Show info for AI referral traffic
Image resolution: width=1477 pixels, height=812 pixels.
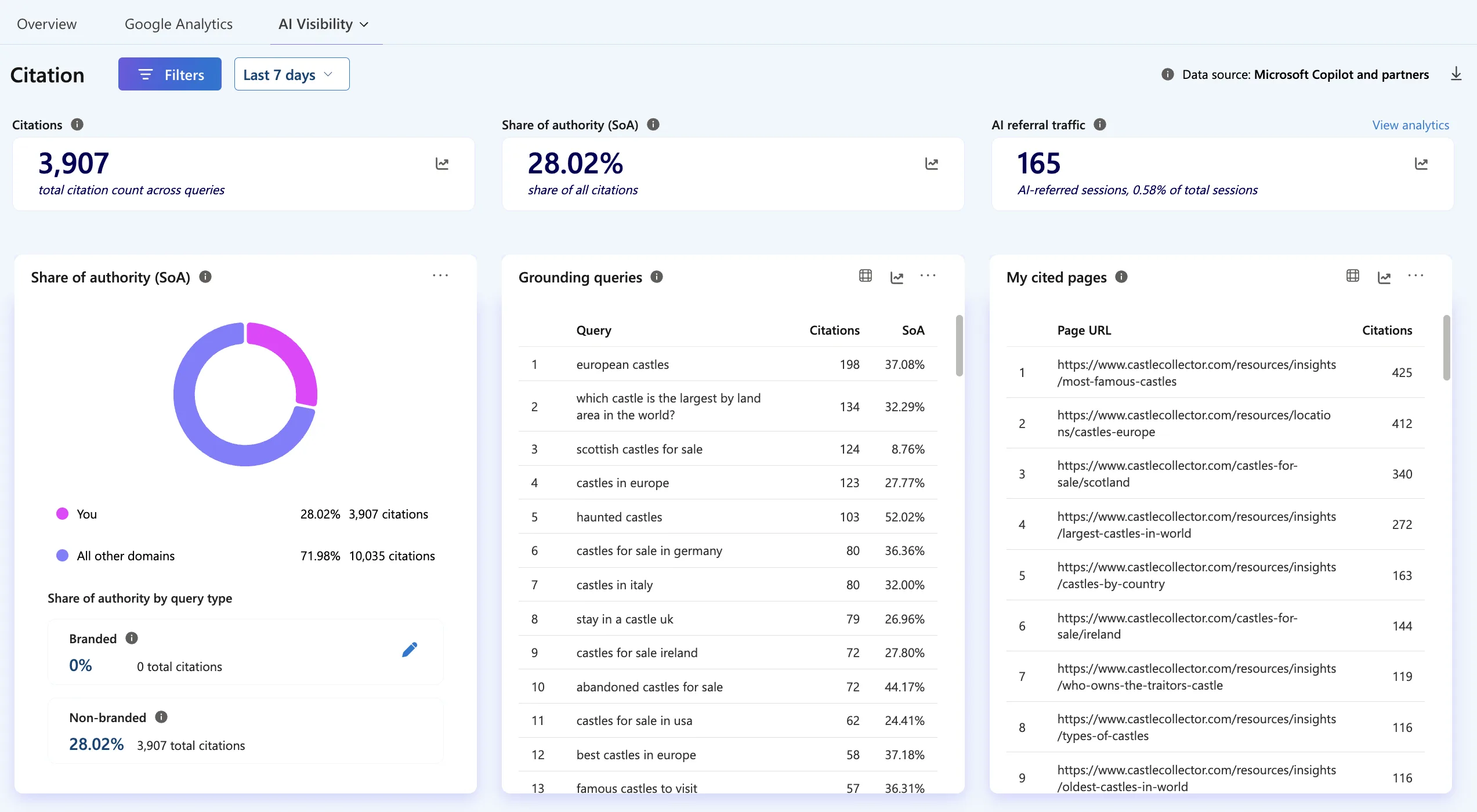(x=1100, y=125)
